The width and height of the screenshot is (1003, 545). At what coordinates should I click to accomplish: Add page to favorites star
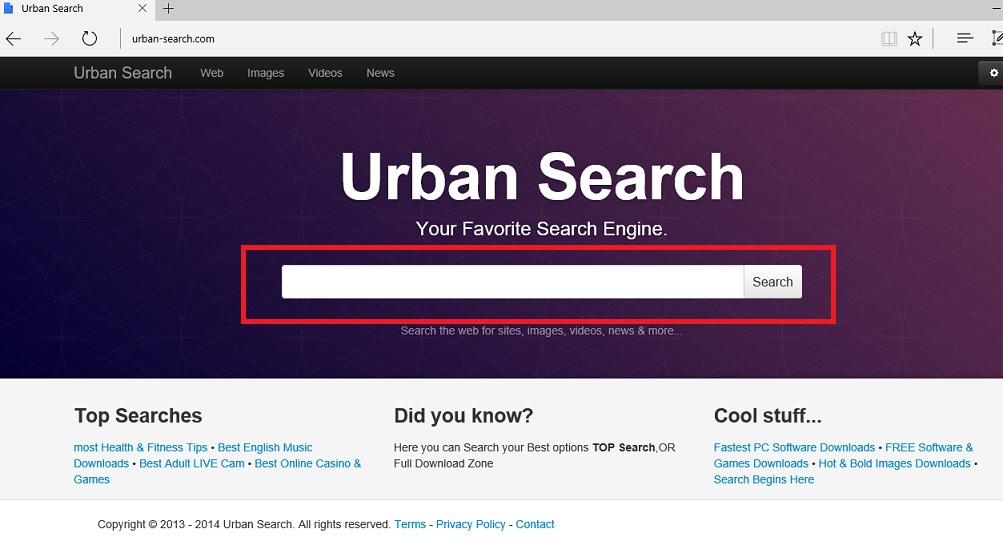(x=915, y=39)
